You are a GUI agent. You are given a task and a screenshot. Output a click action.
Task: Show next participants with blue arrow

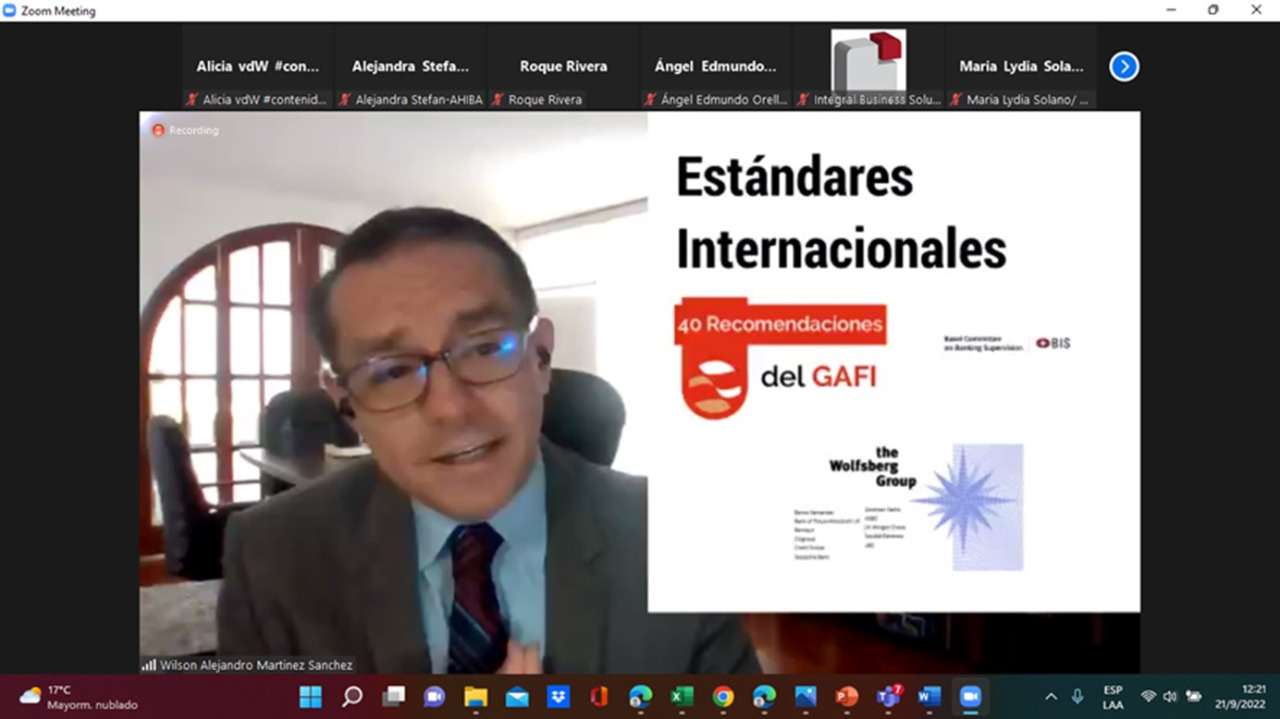pyautogui.click(x=1124, y=67)
